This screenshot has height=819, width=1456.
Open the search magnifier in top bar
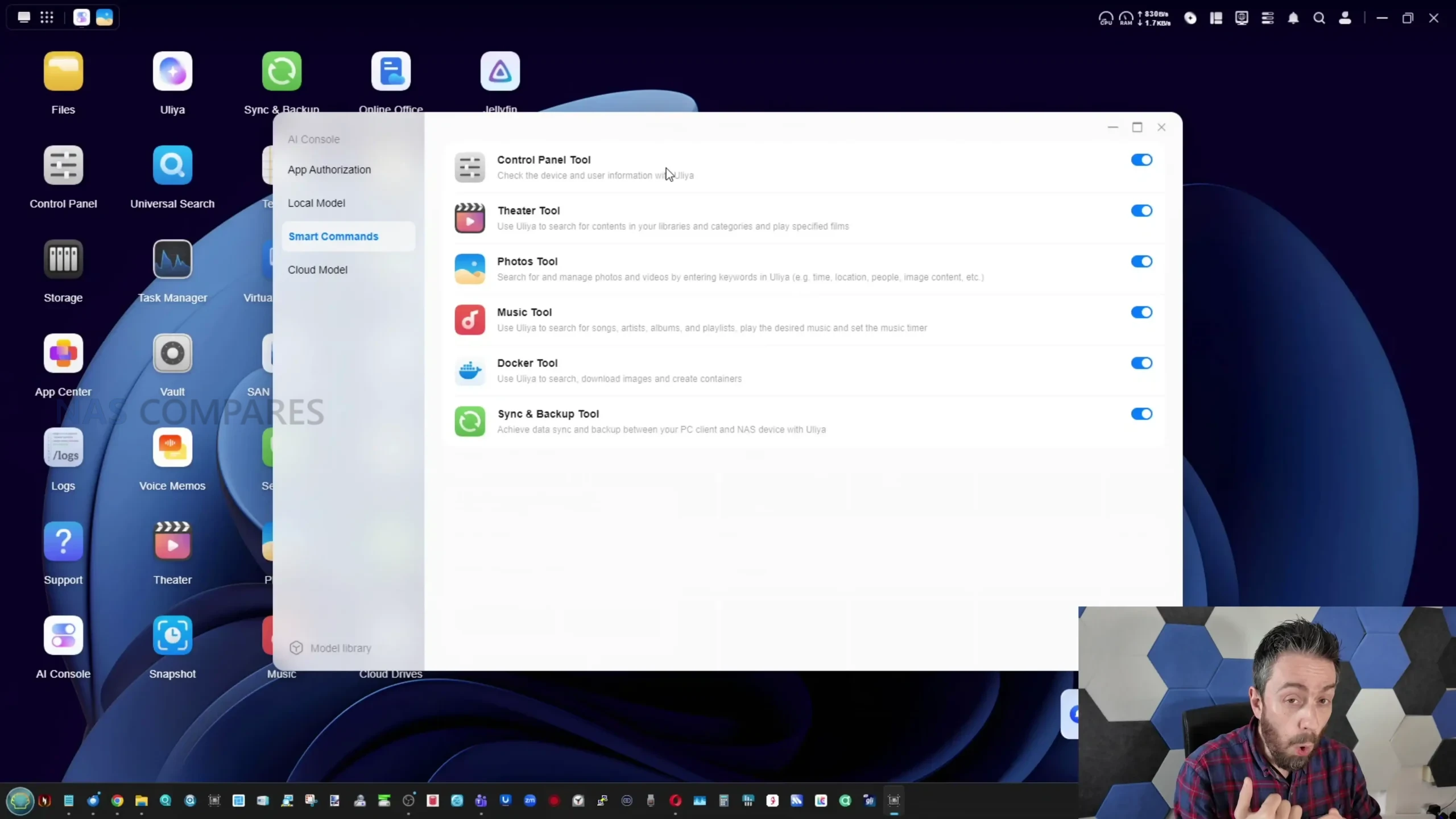click(1319, 18)
